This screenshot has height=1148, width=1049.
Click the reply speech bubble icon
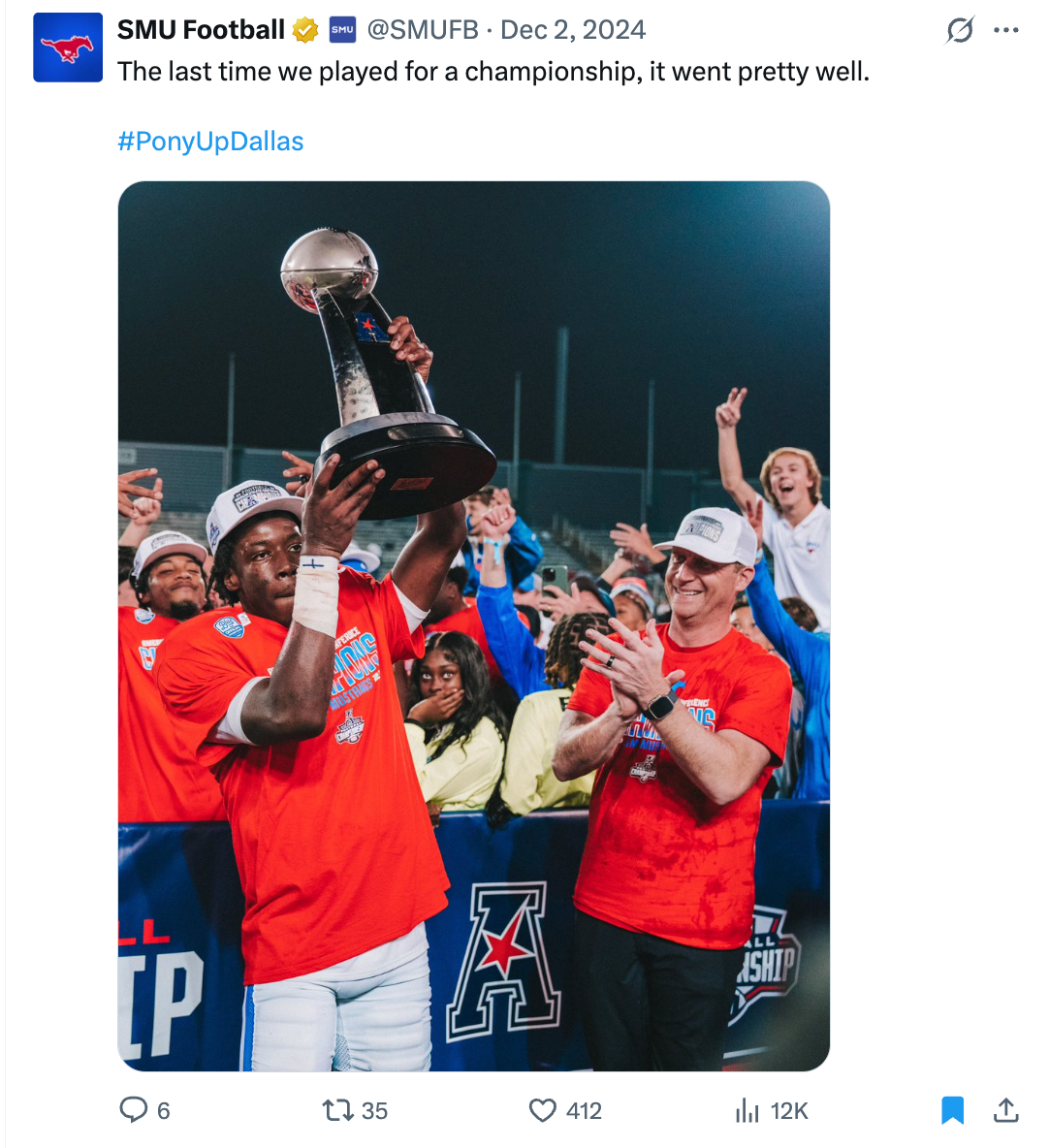[x=133, y=1109]
